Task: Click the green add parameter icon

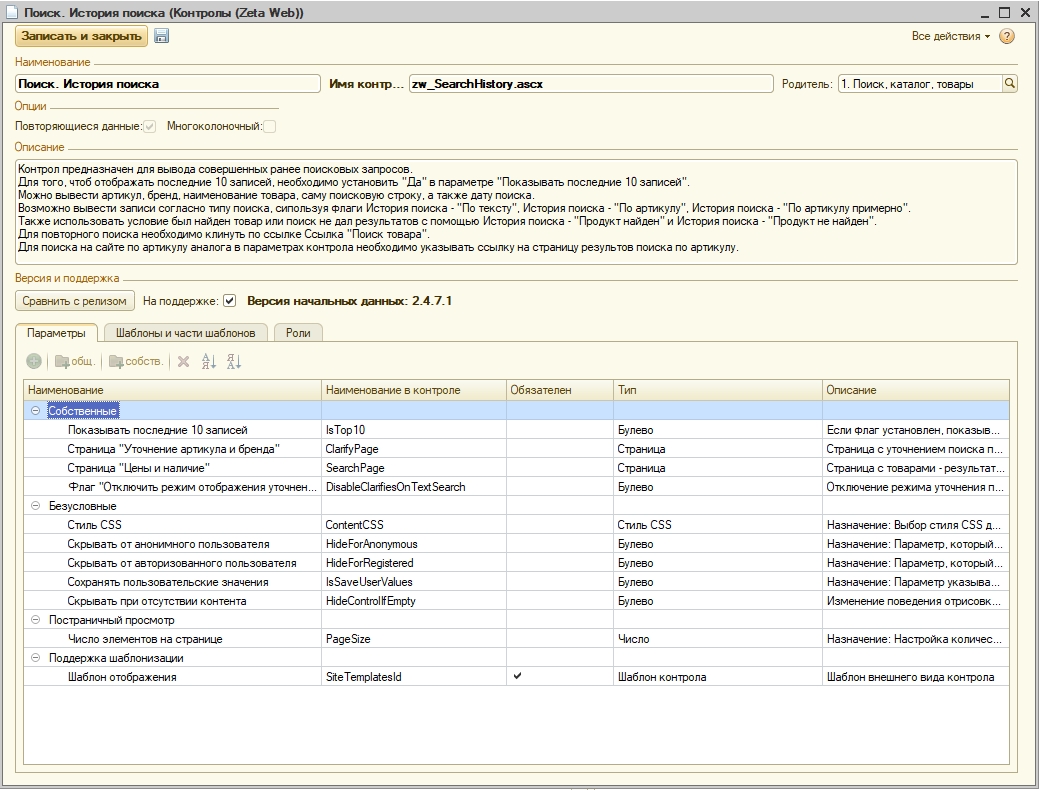Action: click(34, 361)
